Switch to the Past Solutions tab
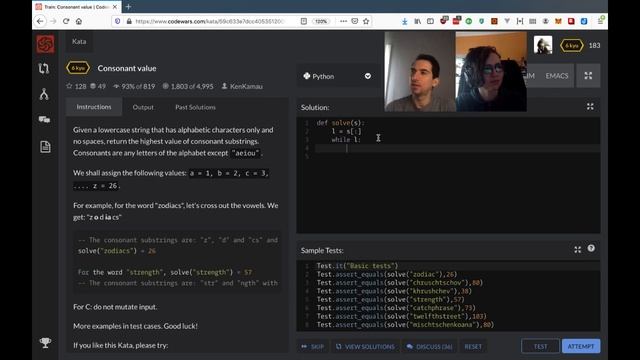The width and height of the screenshot is (640, 360). pyautogui.click(x=195, y=107)
